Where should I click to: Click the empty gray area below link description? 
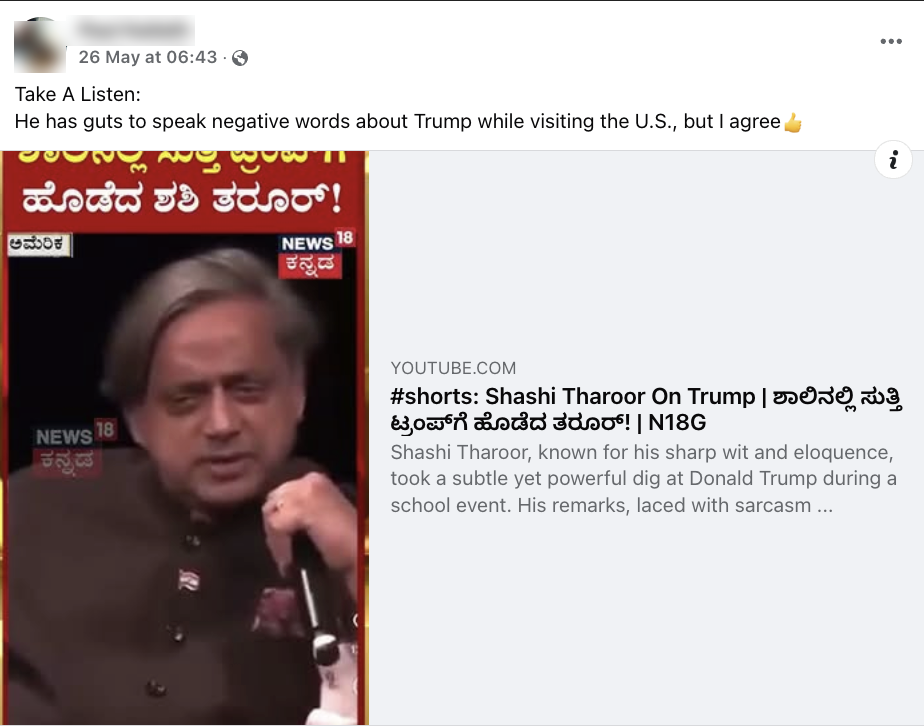[646, 619]
